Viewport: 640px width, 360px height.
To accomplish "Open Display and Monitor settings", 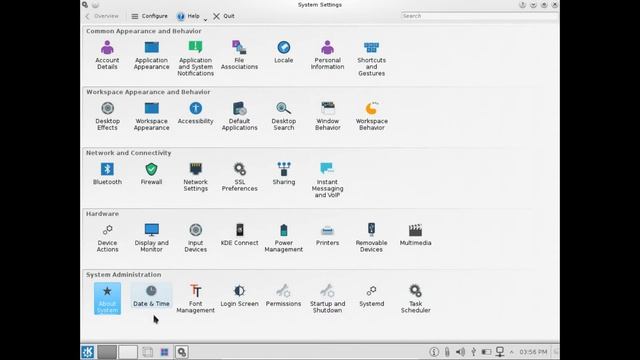I will (151, 238).
